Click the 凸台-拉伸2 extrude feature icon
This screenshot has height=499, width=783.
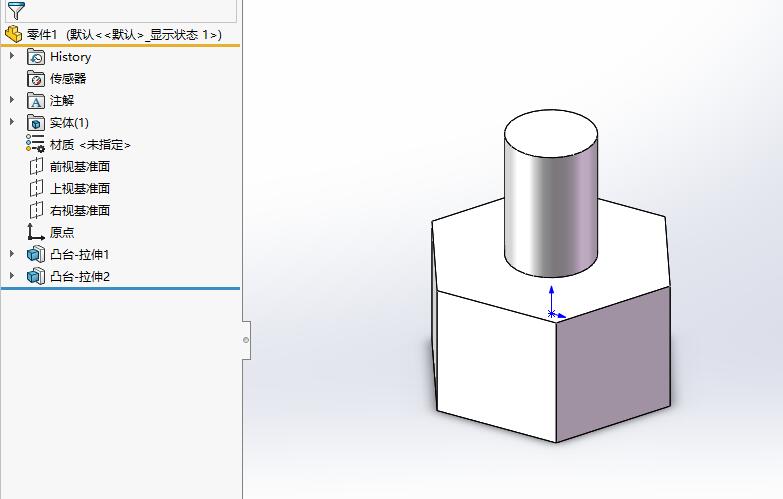click(x=36, y=276)
